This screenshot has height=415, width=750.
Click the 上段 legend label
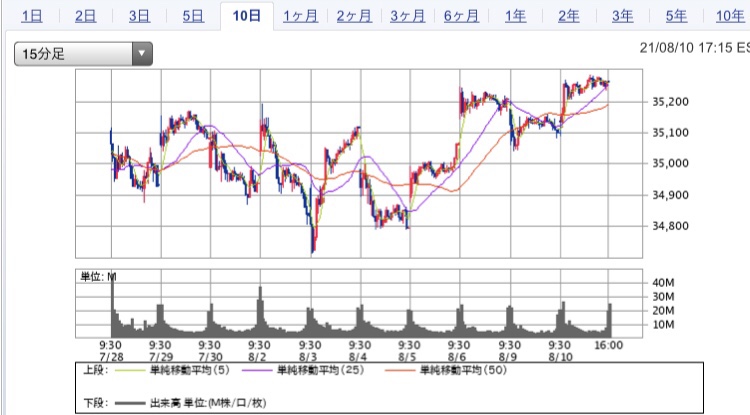96,370
